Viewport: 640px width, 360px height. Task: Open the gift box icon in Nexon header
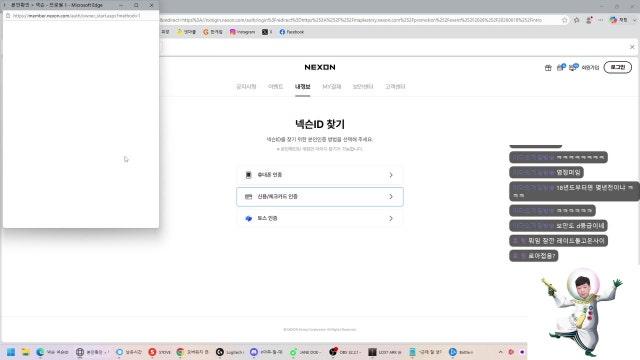pyautogui.click(x=548, y=67)
